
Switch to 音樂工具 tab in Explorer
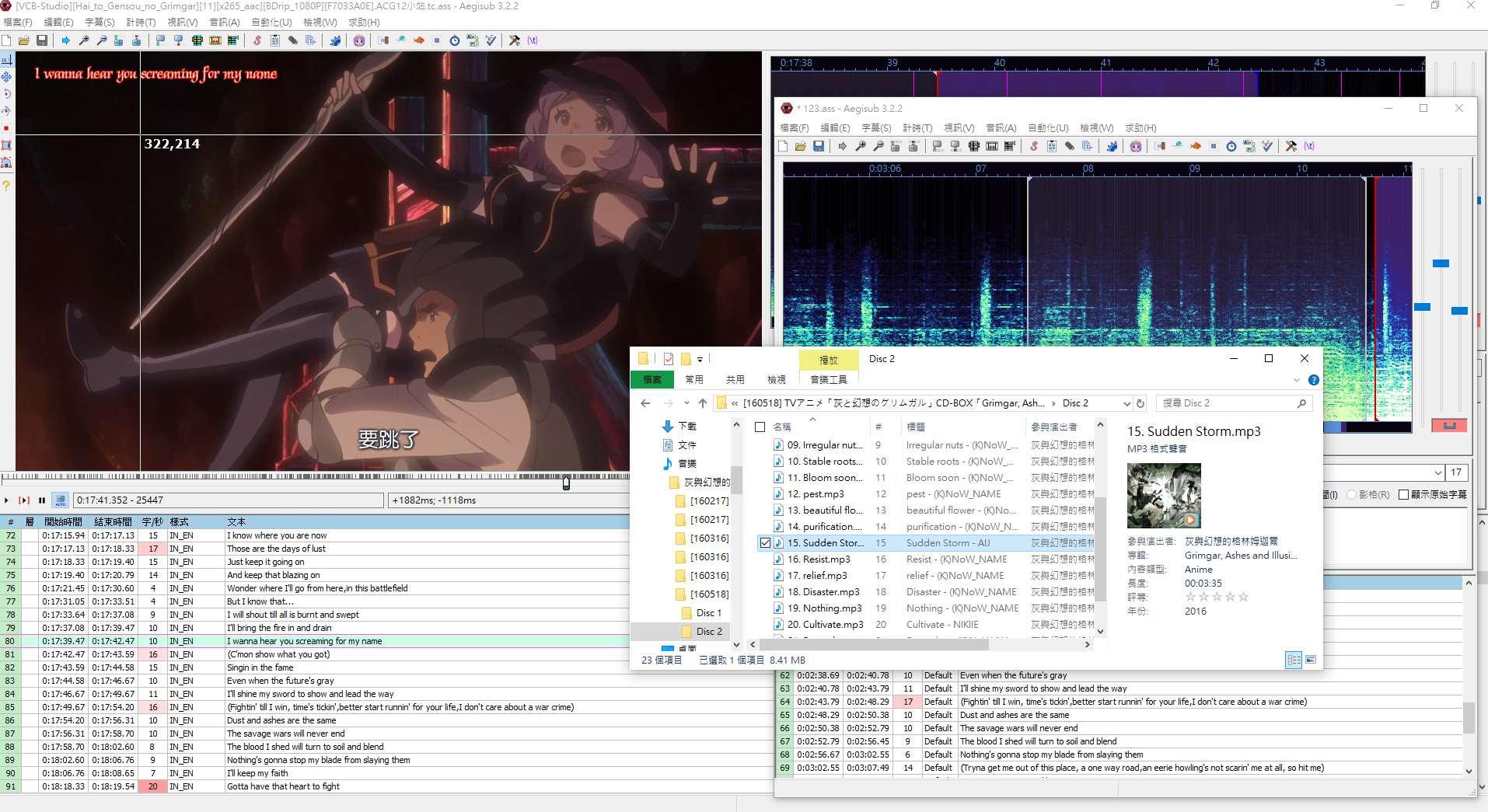tap(829, 380)
